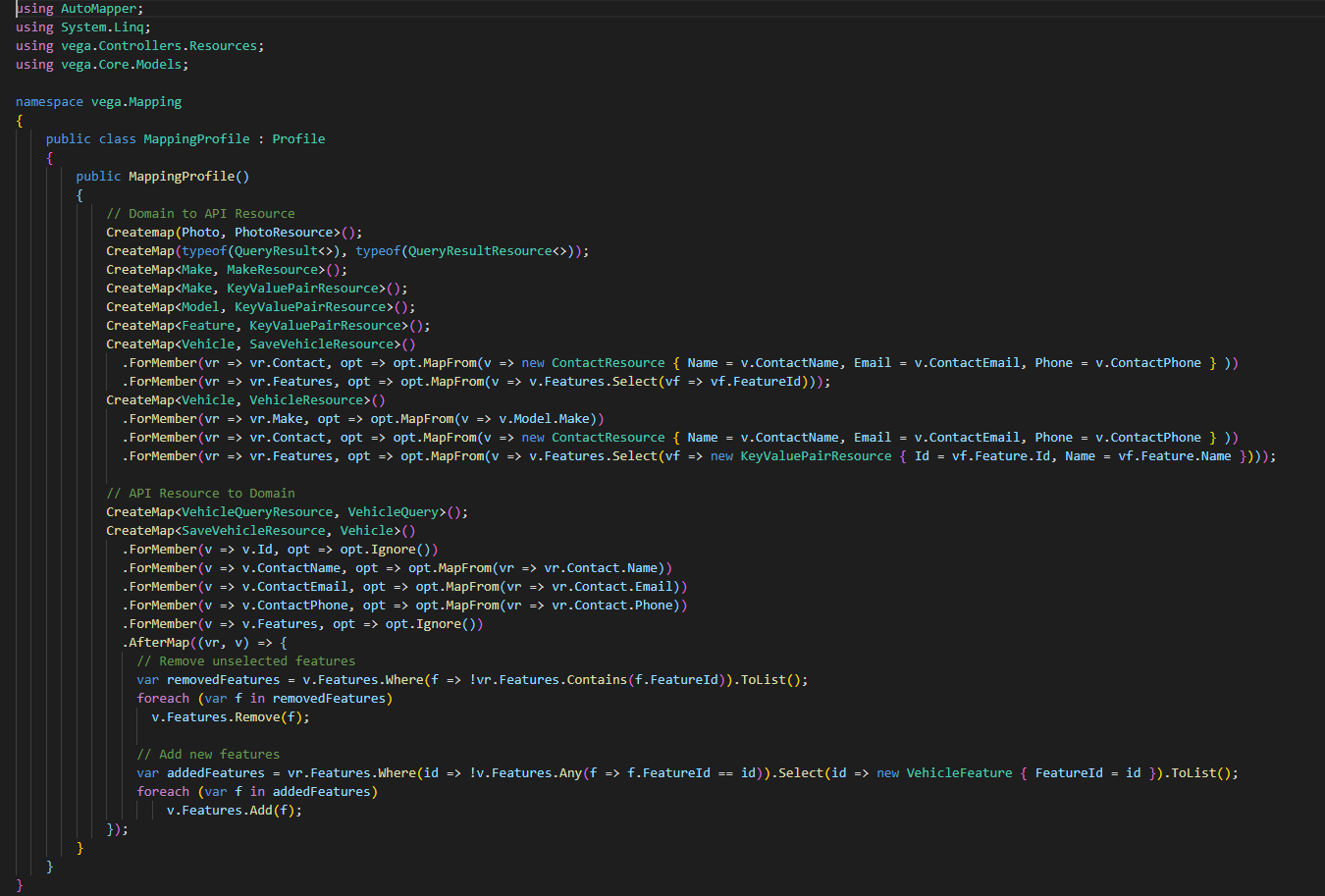Click 'vf.Feature.Name' in the KeyValuePairResource initializer
The image size is (1325, 896).
click(x=1175, y=456)
